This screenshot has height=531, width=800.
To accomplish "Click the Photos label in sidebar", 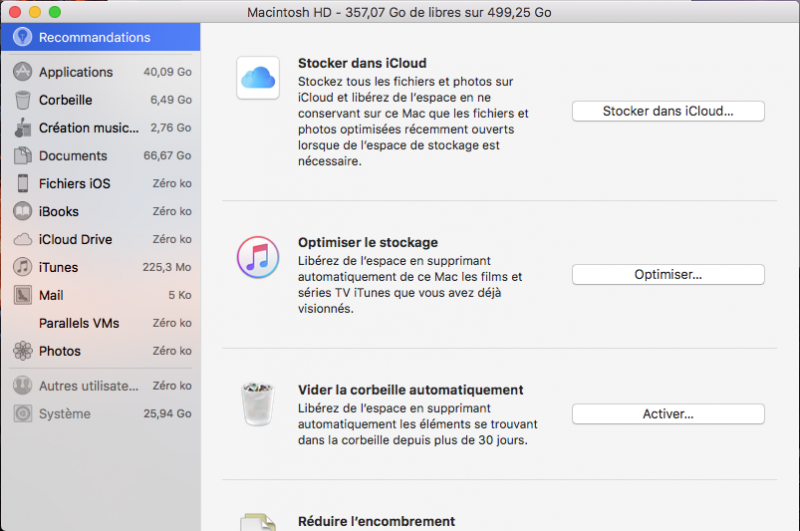I will click(x=60, y=351).
